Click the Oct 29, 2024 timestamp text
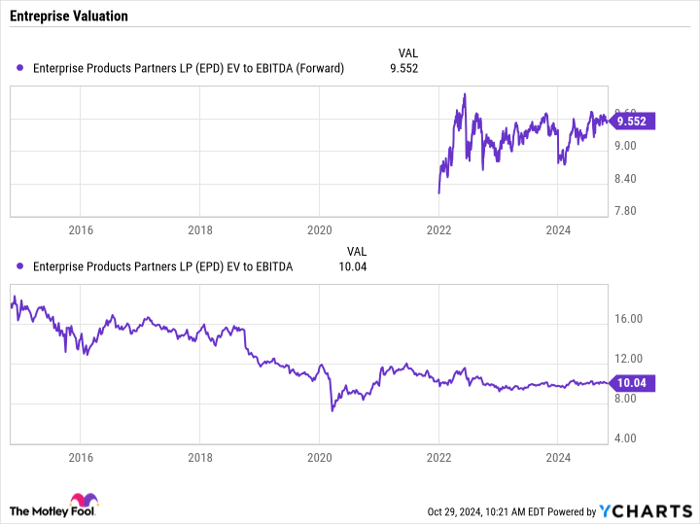The height and width of the screenshot is (524, 700). click(x=454, y=512)
